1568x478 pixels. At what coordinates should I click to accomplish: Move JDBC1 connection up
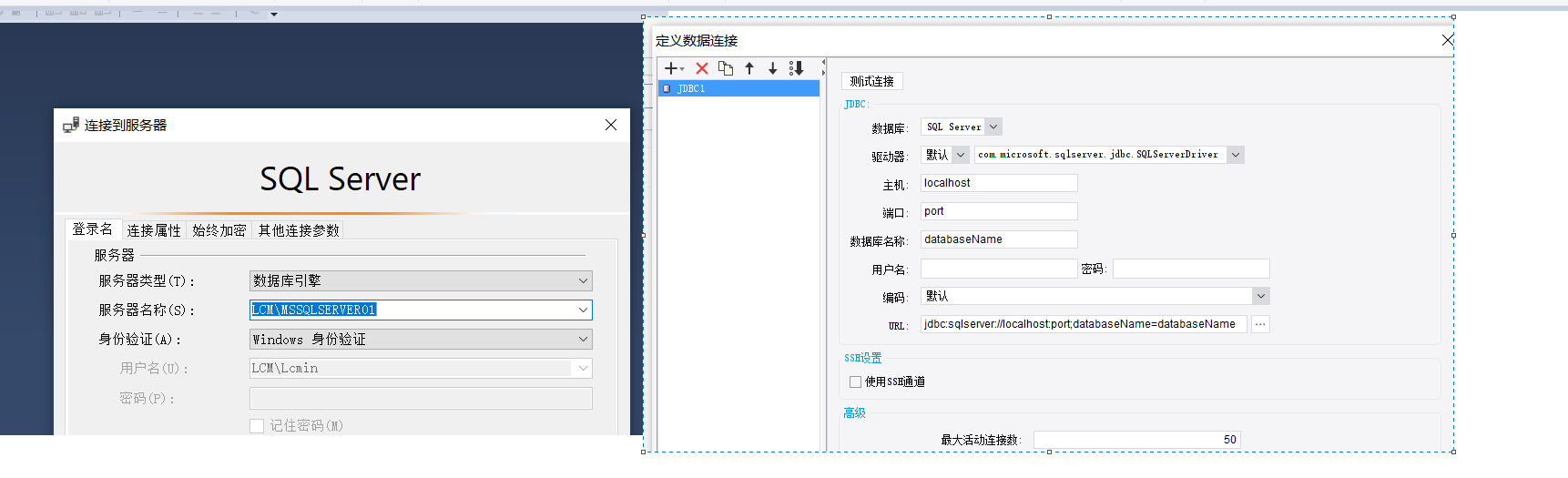pos(749,68)
